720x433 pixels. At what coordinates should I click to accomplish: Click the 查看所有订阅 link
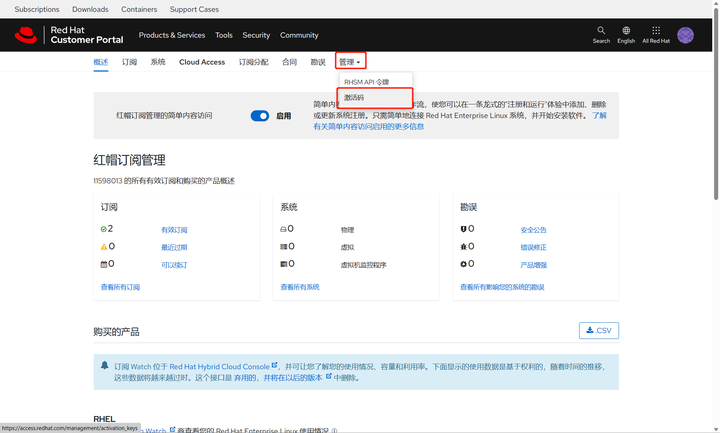(120, 287)
